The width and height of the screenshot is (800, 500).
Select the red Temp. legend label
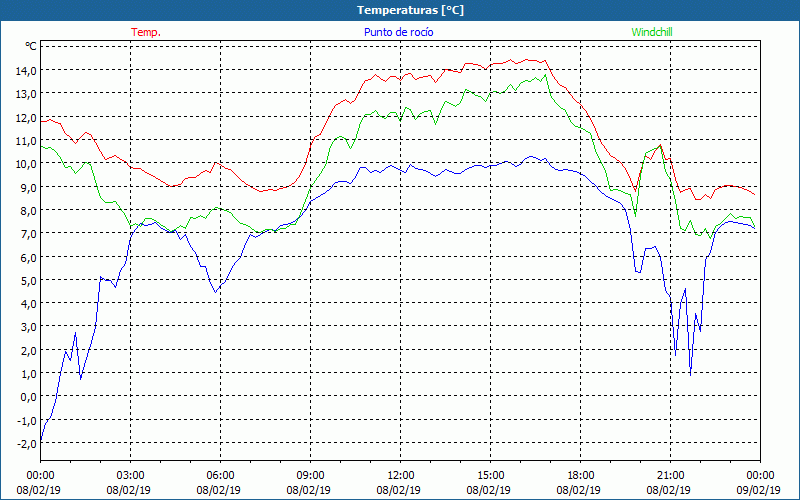[x=146, y=32]
